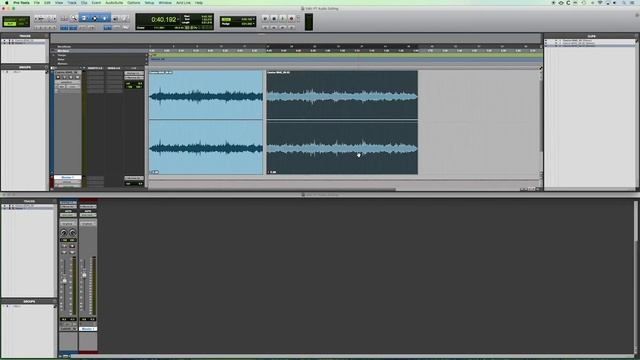
Task: Click the right pan knob on Mix audio channel
Action: (73, 233)
